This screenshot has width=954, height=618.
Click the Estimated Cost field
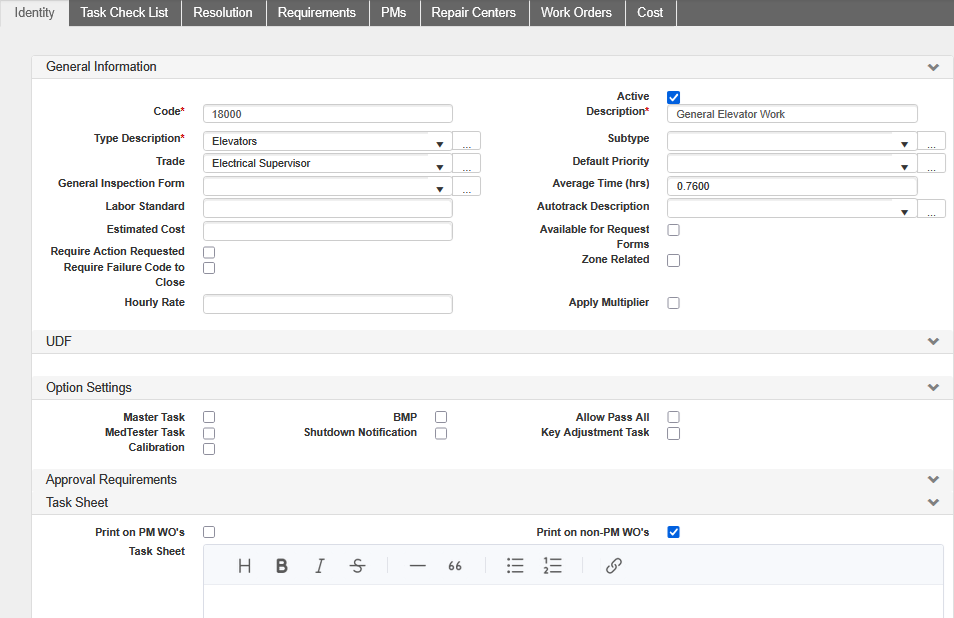[x=328, y=231]
